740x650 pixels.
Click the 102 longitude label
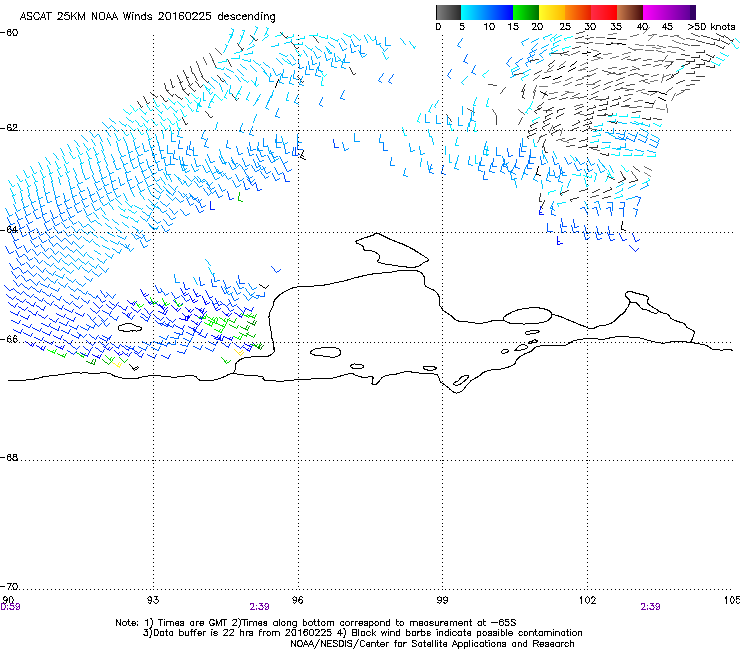[x=587, y=599]
